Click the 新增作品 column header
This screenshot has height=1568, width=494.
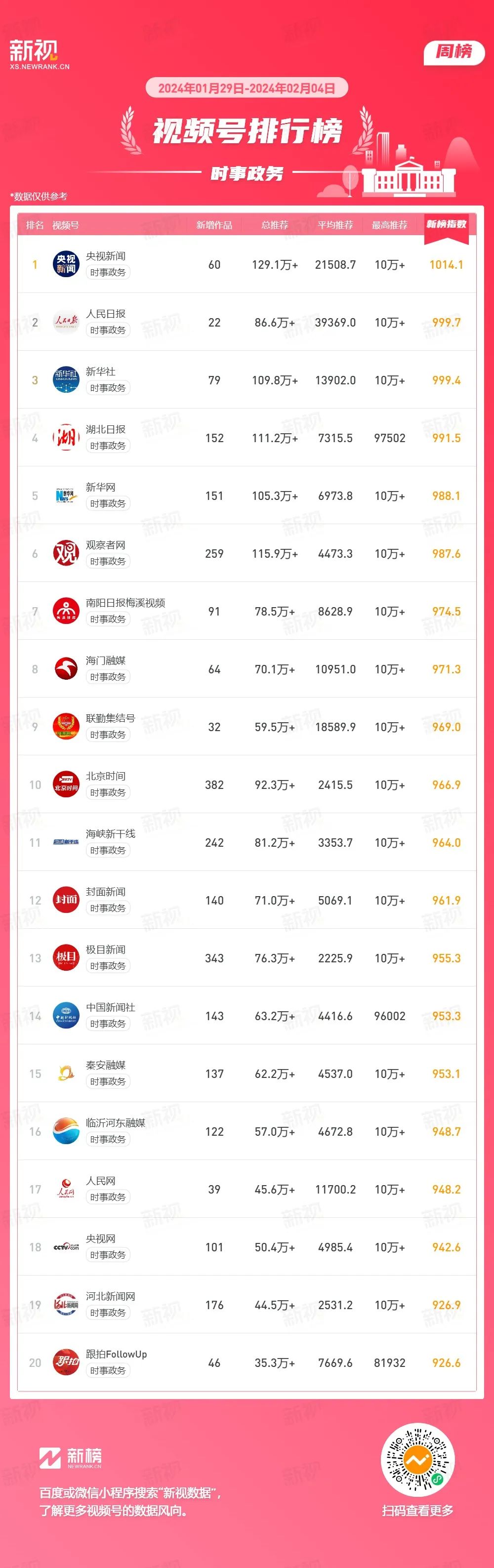214,225
